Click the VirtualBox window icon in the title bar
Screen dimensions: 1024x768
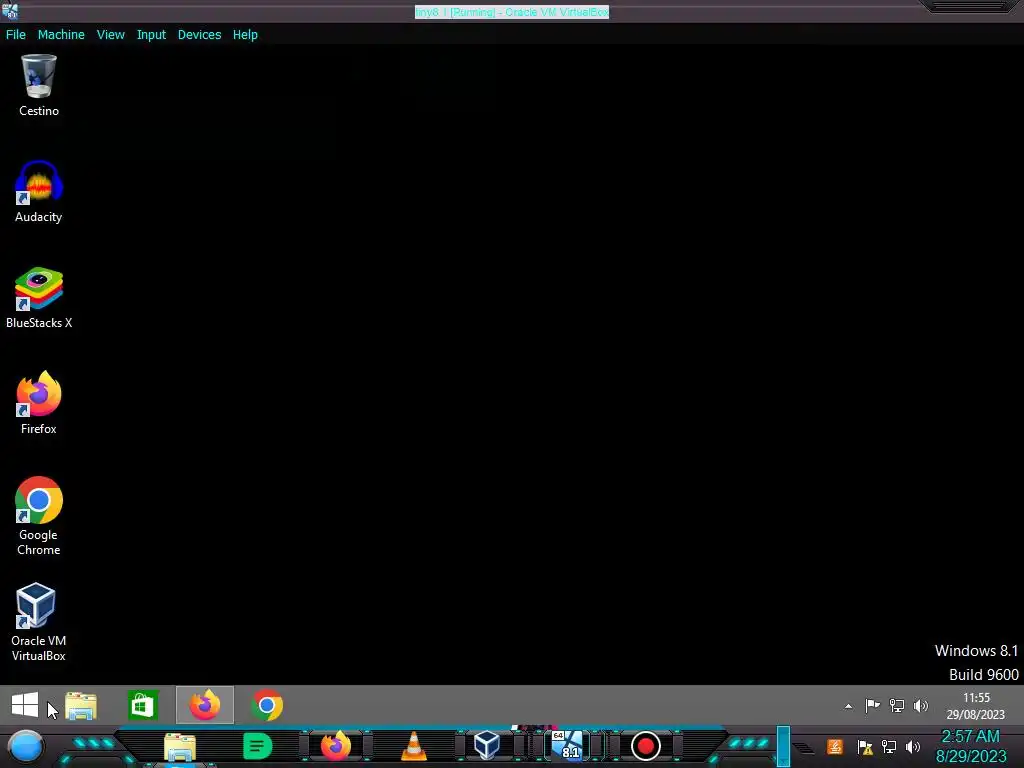coord(10,11)
